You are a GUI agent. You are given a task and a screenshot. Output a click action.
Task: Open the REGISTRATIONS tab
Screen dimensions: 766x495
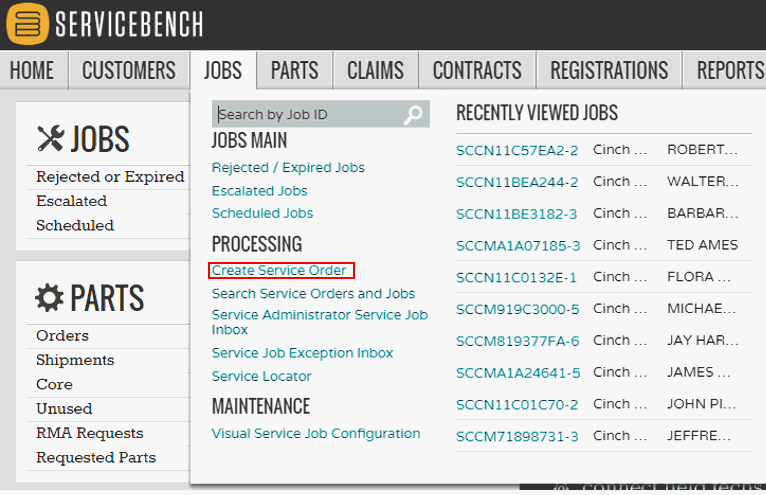coord(609,70)
